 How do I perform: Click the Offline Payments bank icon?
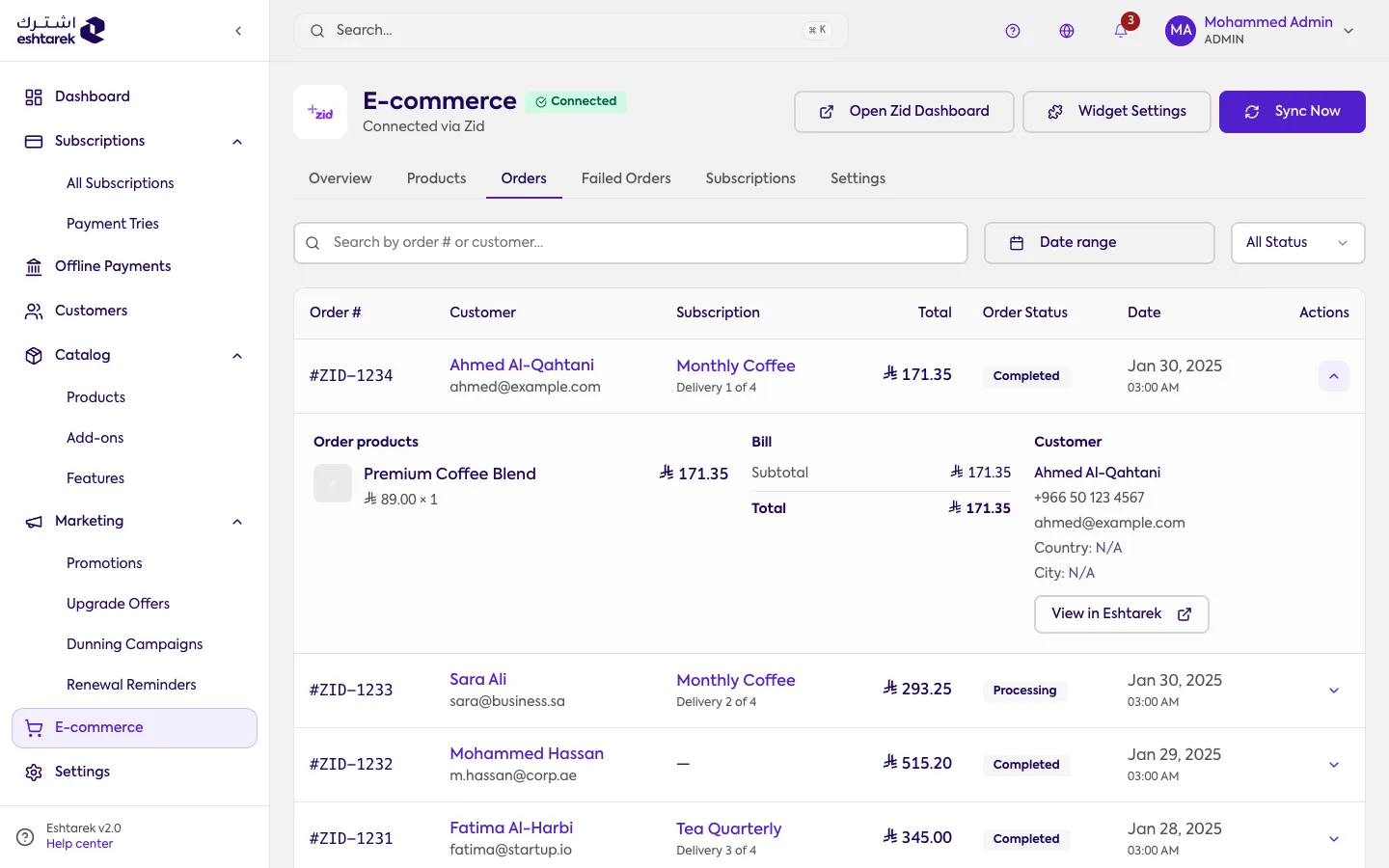pyautogui.click(x=34, y=266)
